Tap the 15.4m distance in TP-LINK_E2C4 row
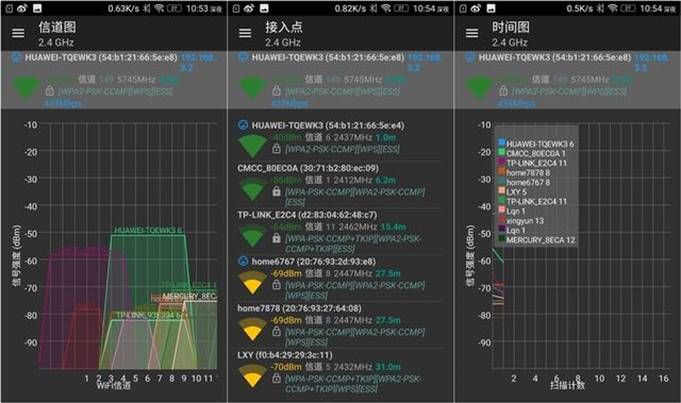Viewport: 681px width, 403px height. (x=393, y=227)
